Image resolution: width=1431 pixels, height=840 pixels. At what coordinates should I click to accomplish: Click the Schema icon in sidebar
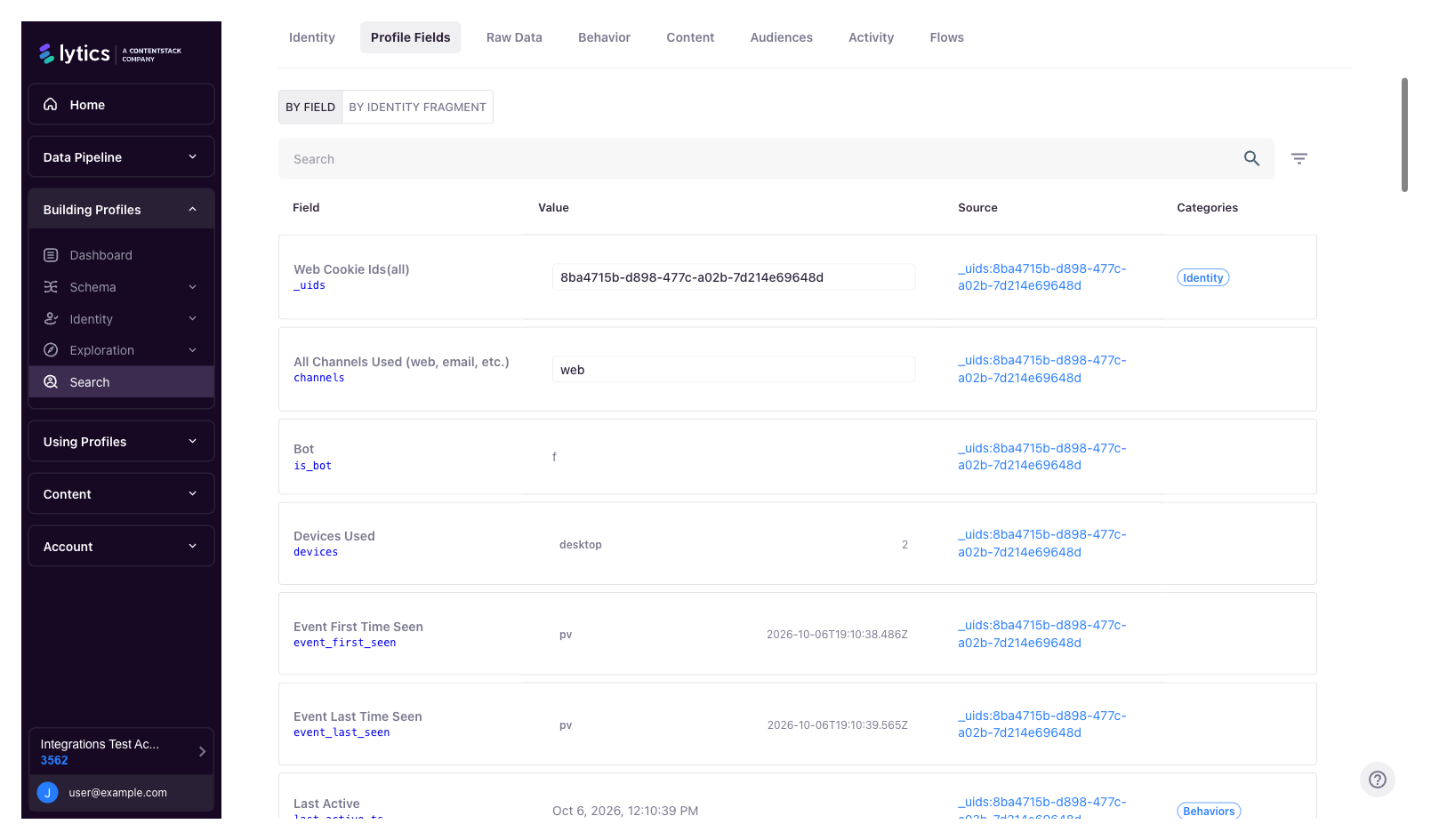51,287
